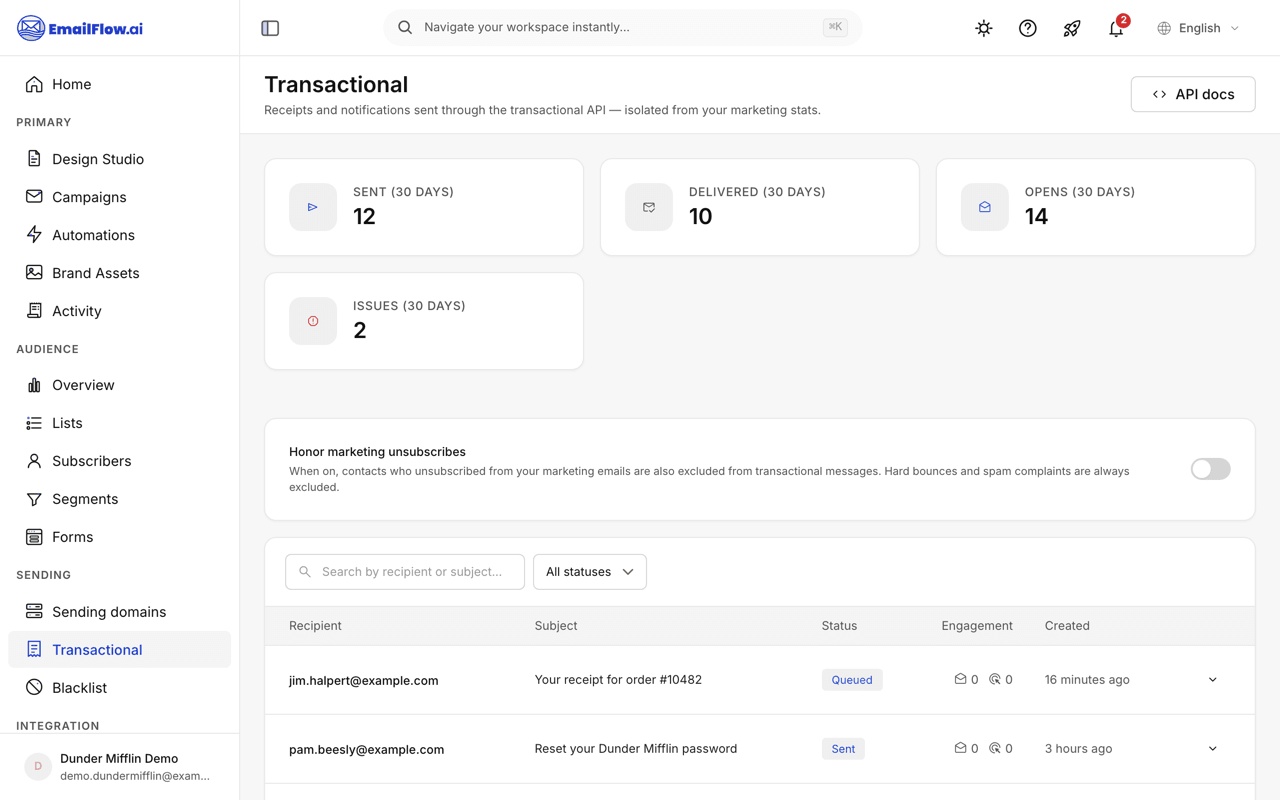Image resolution: width=1280 pixels, height=800 pixels.
Task: Click the Brand Assets image icon
Action: [x=34, y=273]
